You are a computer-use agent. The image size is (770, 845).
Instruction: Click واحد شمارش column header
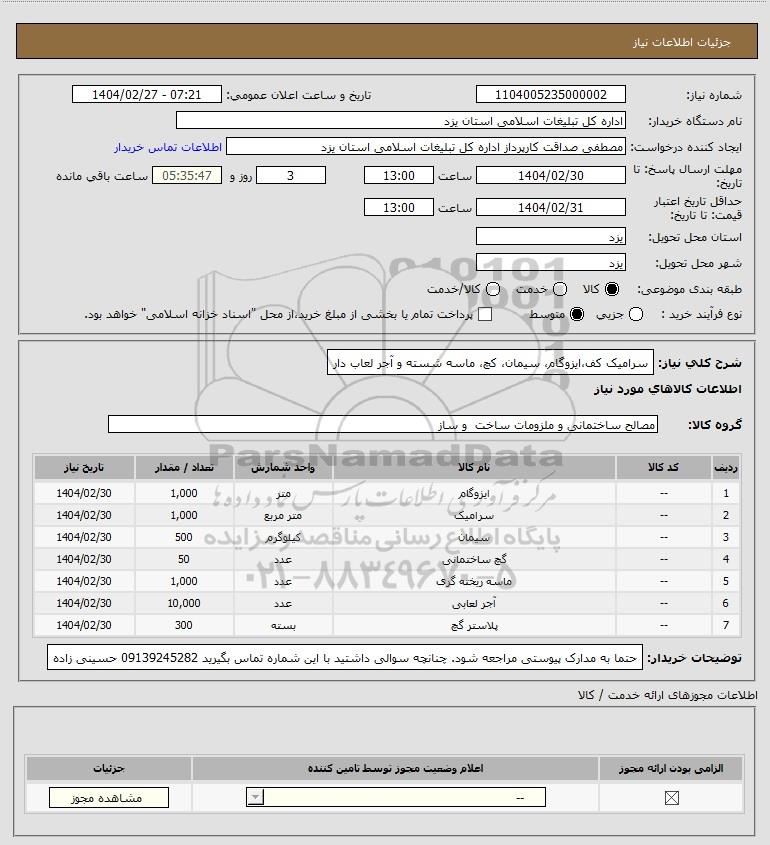click(283, 467)
